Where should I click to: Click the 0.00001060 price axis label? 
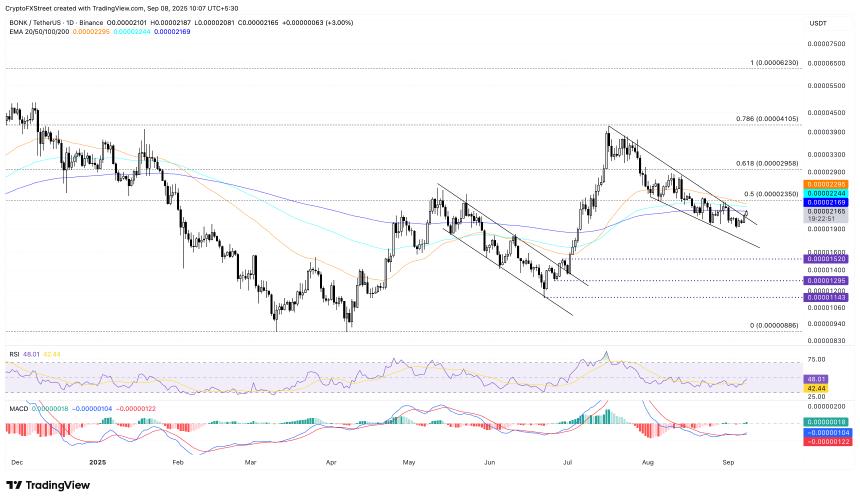pyautogui.click(x=826, y=307)
